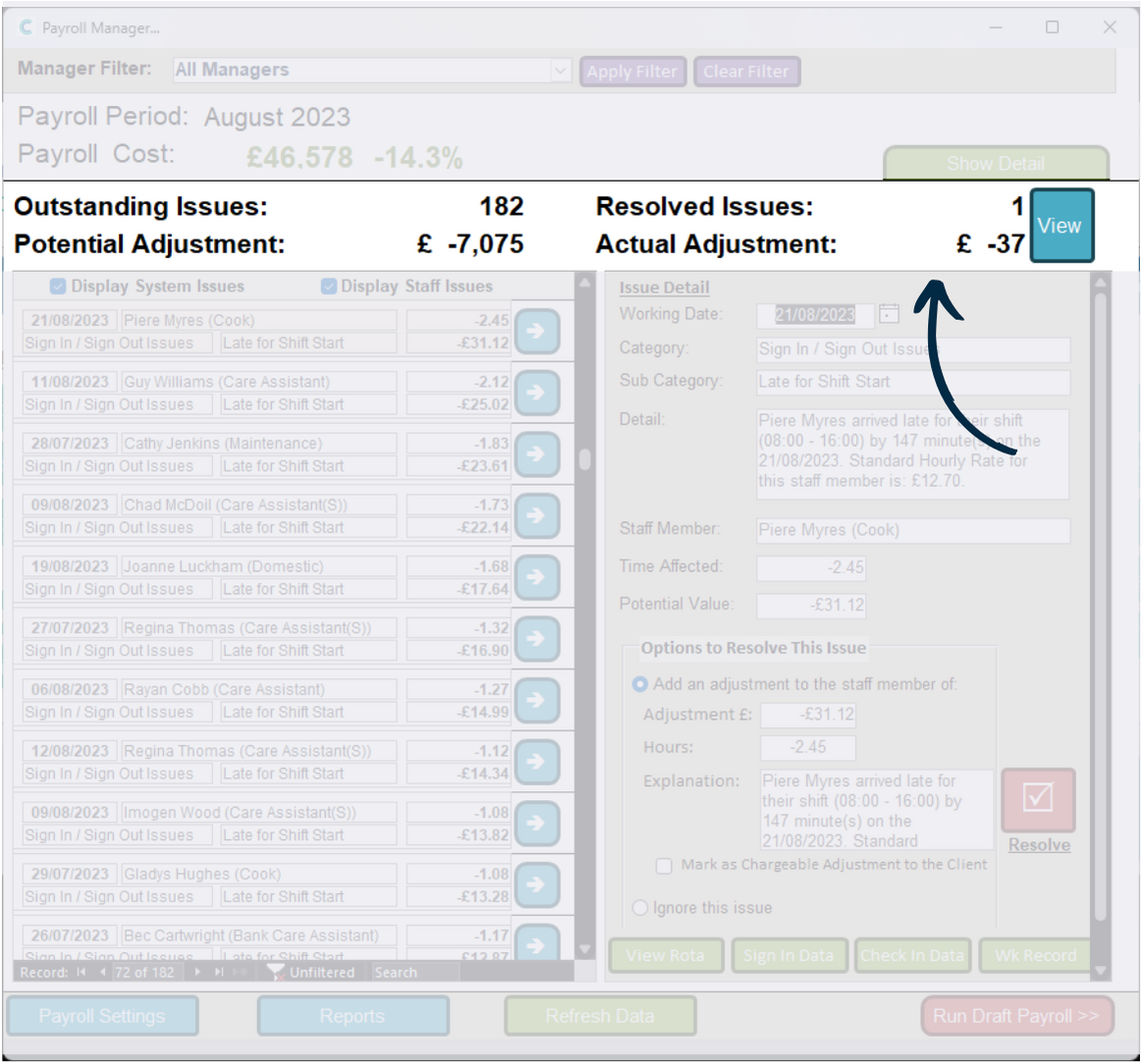Toggle Display Staff Issues checkbox

(x=329, y=287)
